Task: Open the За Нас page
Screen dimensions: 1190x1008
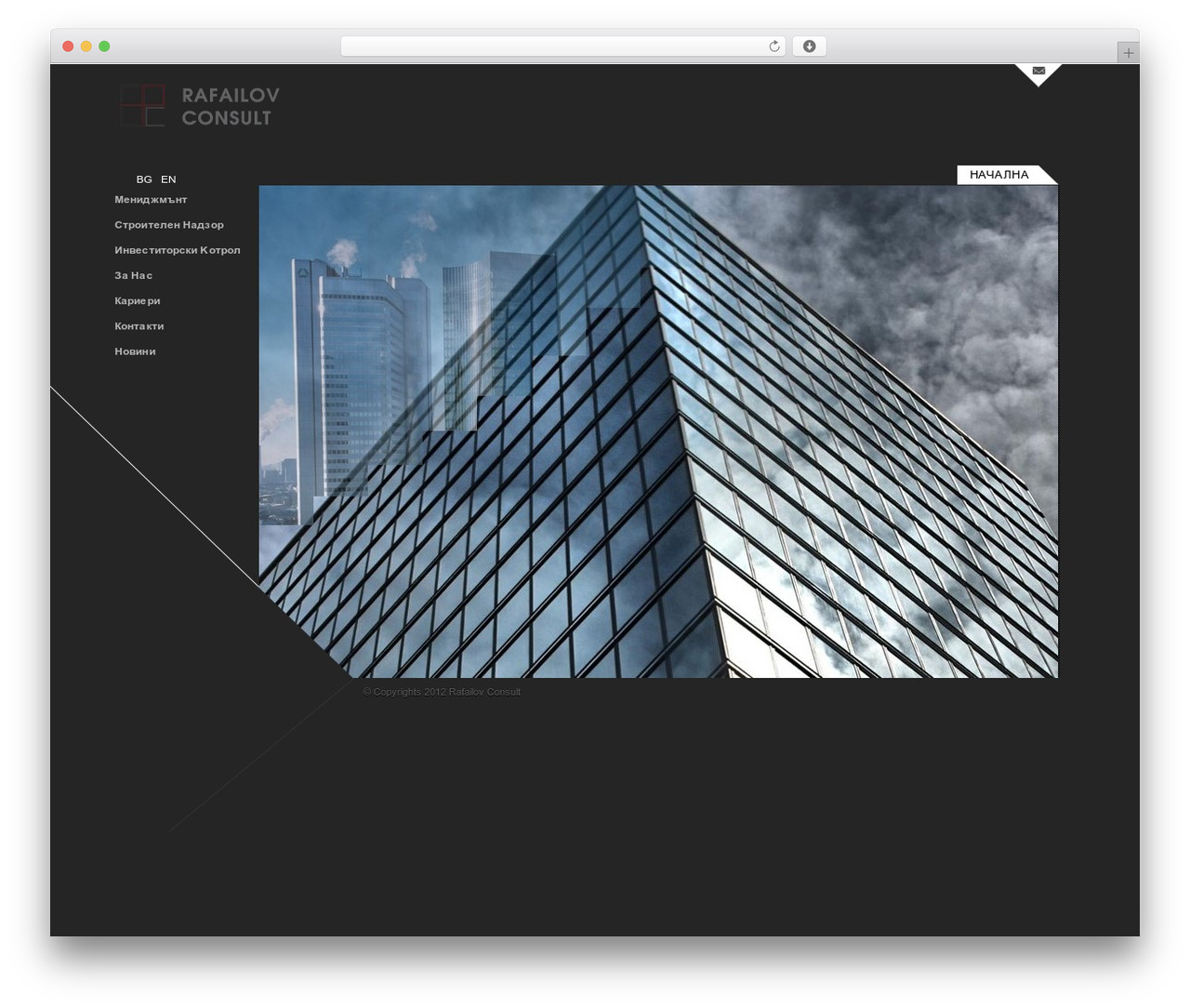Action: [x=134, y=275]
